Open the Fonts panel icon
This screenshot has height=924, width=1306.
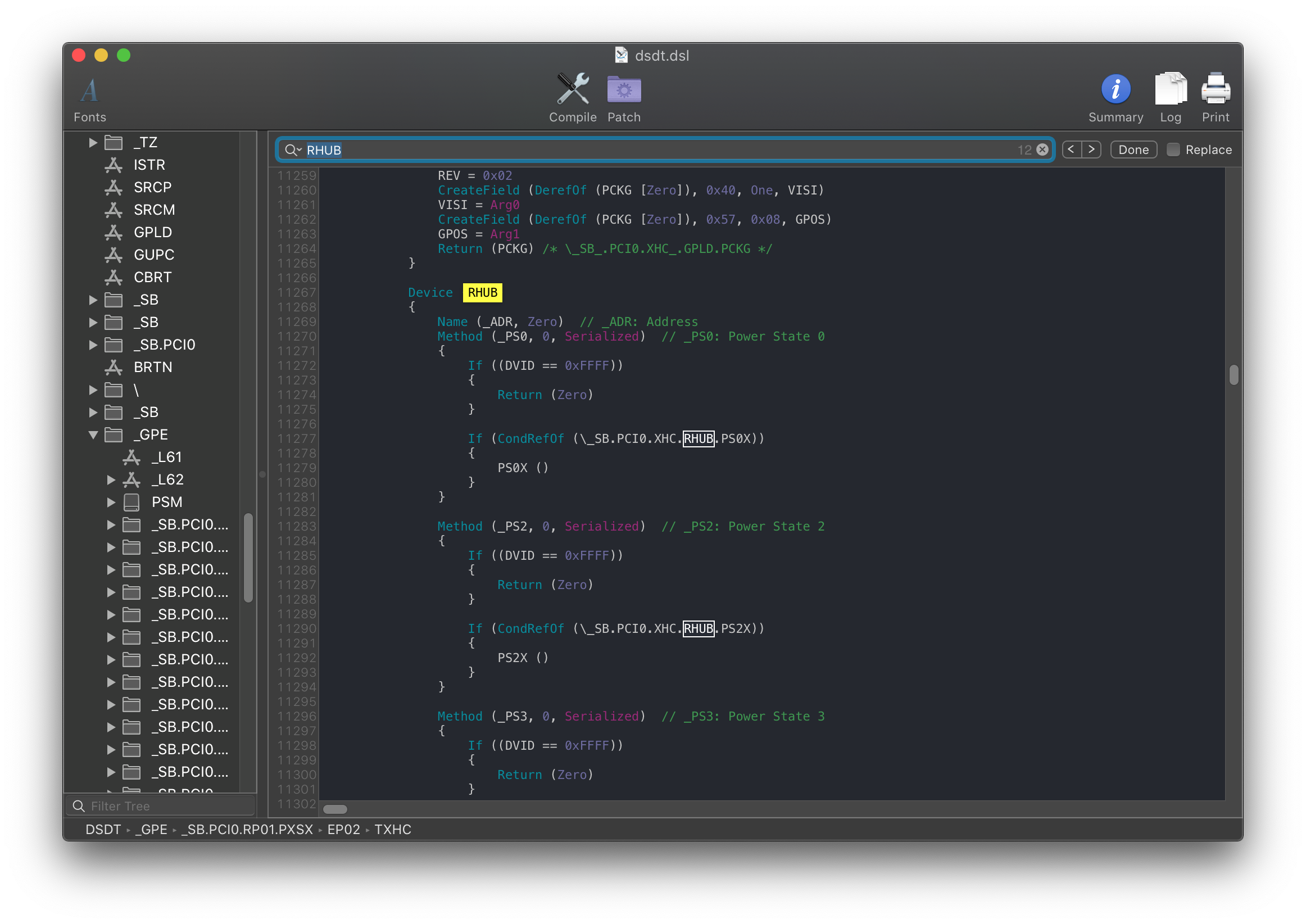tap(89, 90)
